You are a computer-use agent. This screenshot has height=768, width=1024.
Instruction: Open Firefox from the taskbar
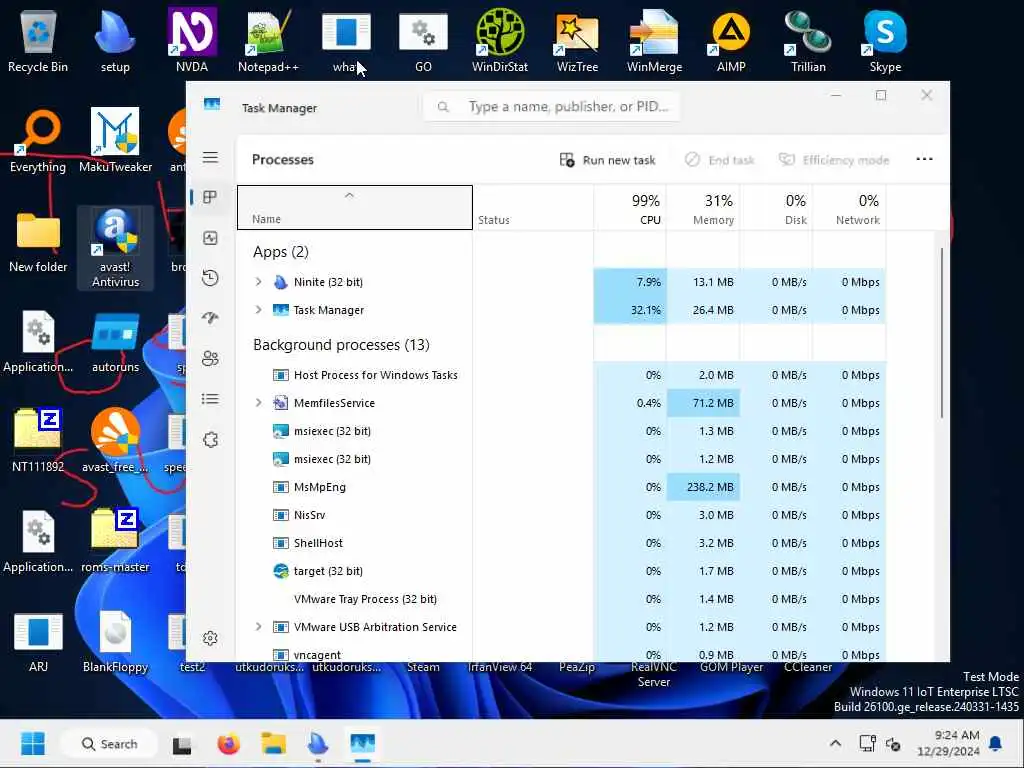tap(229, 743)
